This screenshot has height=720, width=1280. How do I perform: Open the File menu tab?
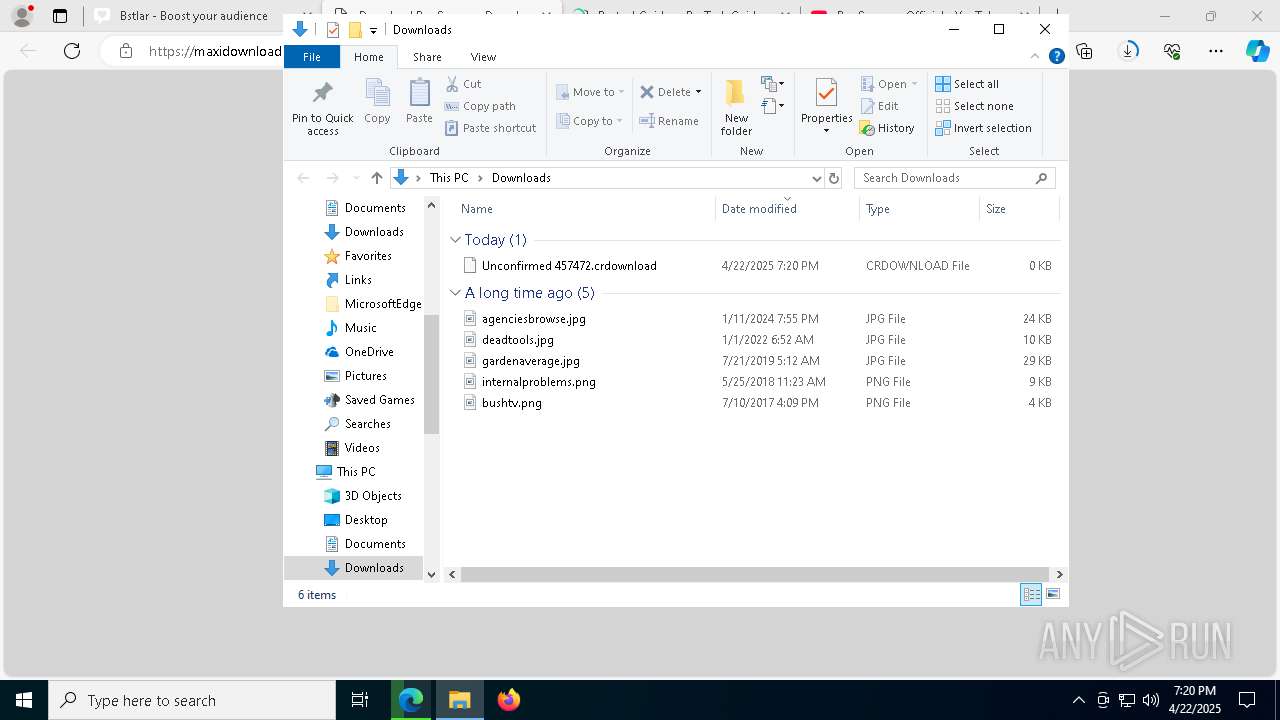click(x=312, y=57)
